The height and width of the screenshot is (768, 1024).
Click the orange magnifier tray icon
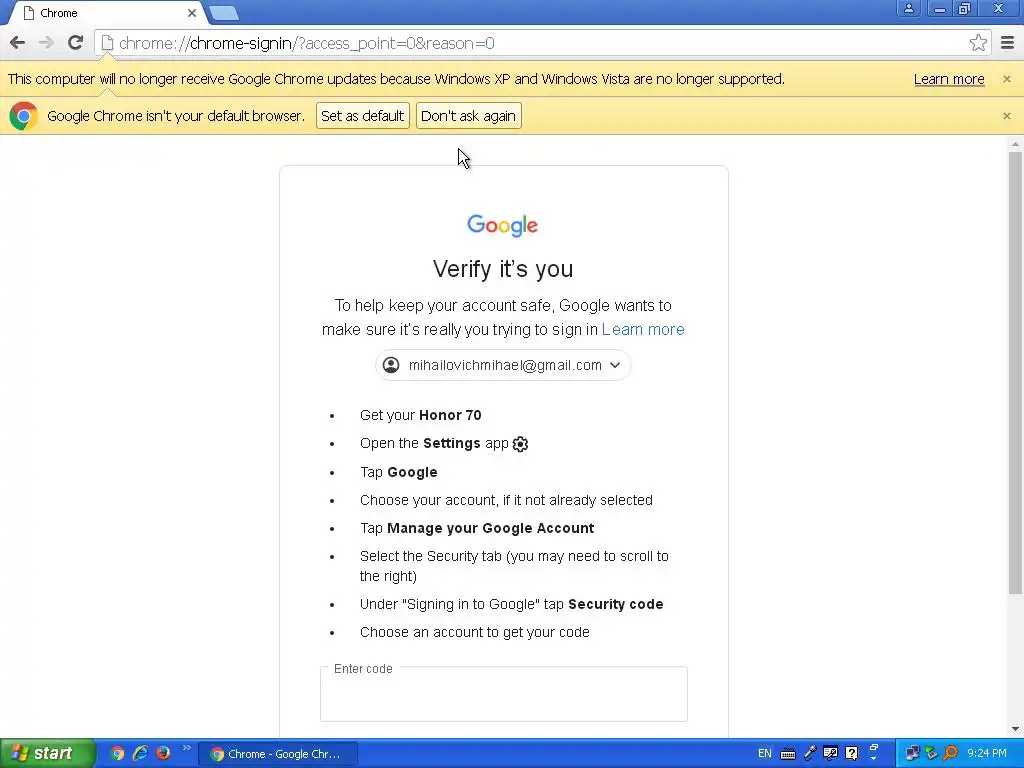pyautogui.click(x=951, y=754)
